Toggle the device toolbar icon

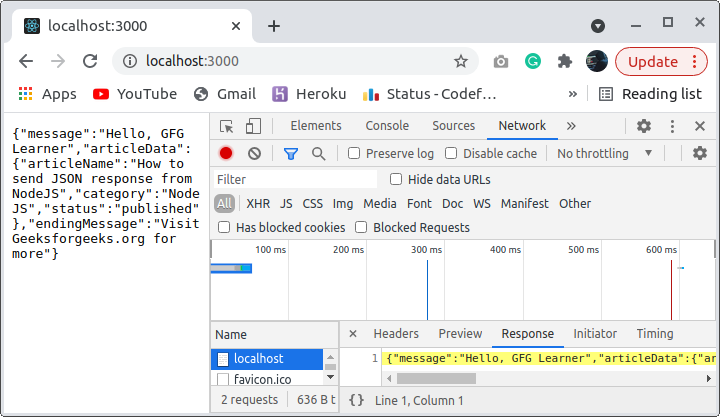click(253, 126)
